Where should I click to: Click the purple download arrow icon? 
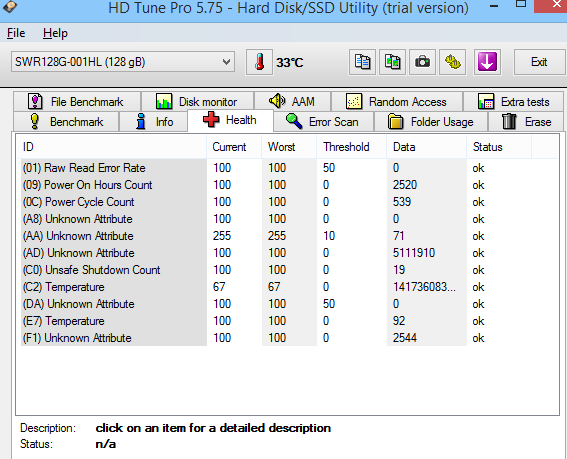(487, 62)
